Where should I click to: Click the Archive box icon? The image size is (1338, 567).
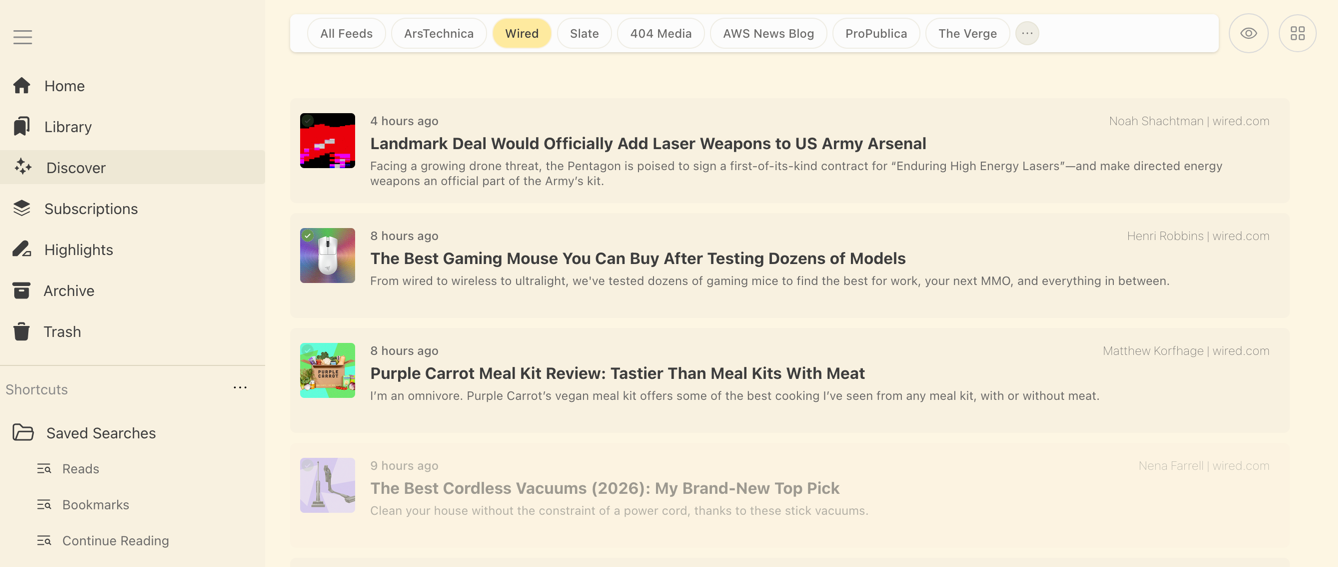[22, 290]
